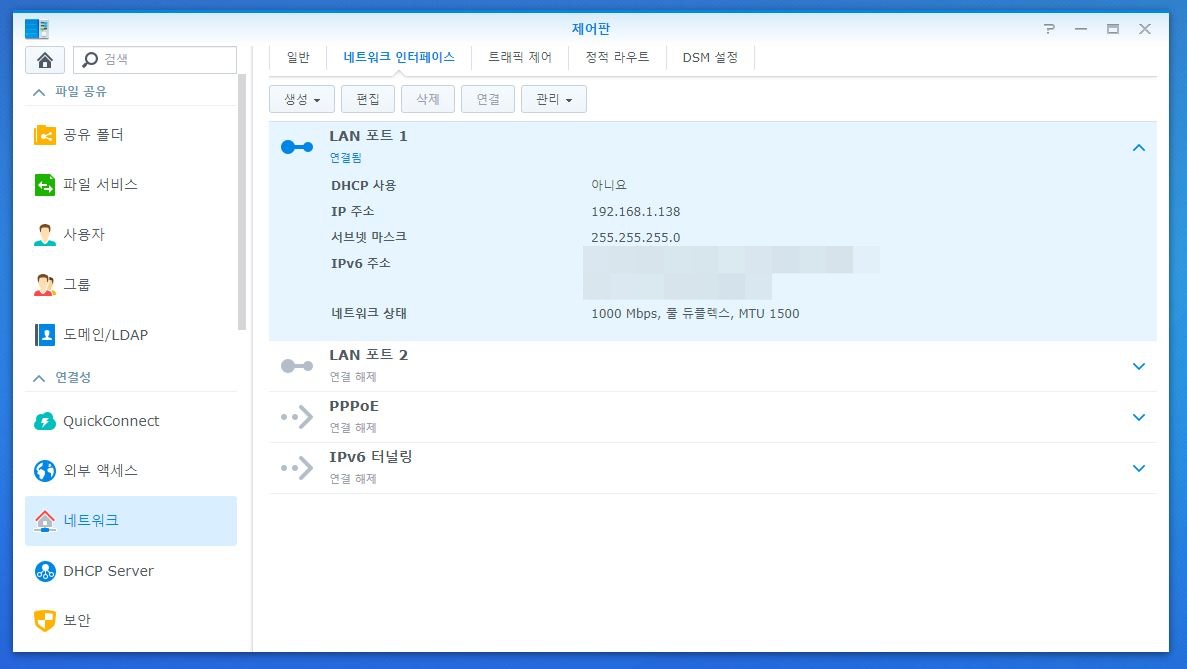Open the 생성 dropdown menu
The height and width of the screenshot is (669, 1187).
click(x=301, y=100)
